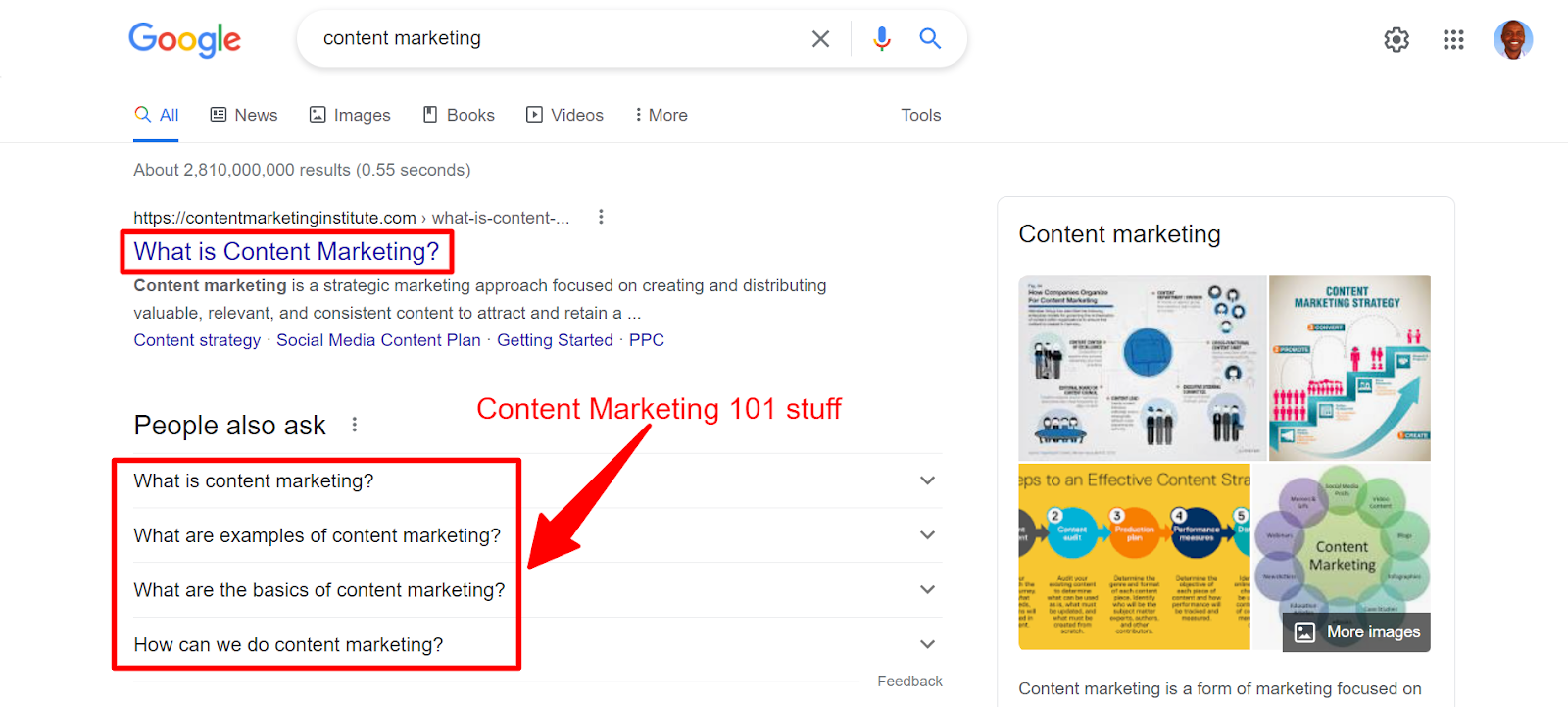This screenshot has width=1568, height=707.
Task: Open People also ask options menu
Action: click(355, 425)
